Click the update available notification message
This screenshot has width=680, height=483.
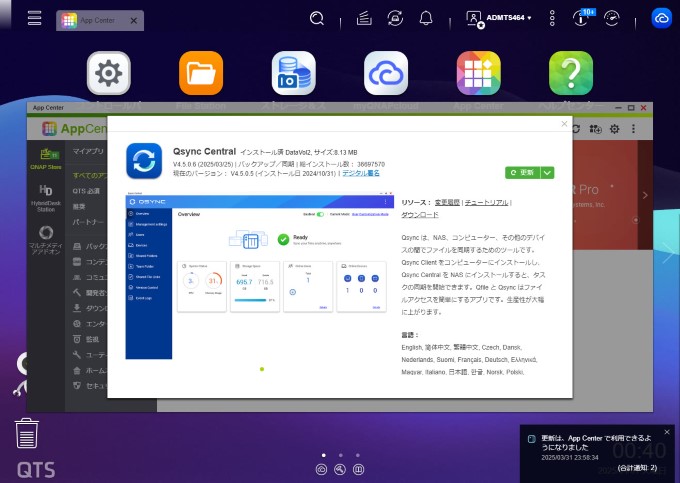[596, 443]
